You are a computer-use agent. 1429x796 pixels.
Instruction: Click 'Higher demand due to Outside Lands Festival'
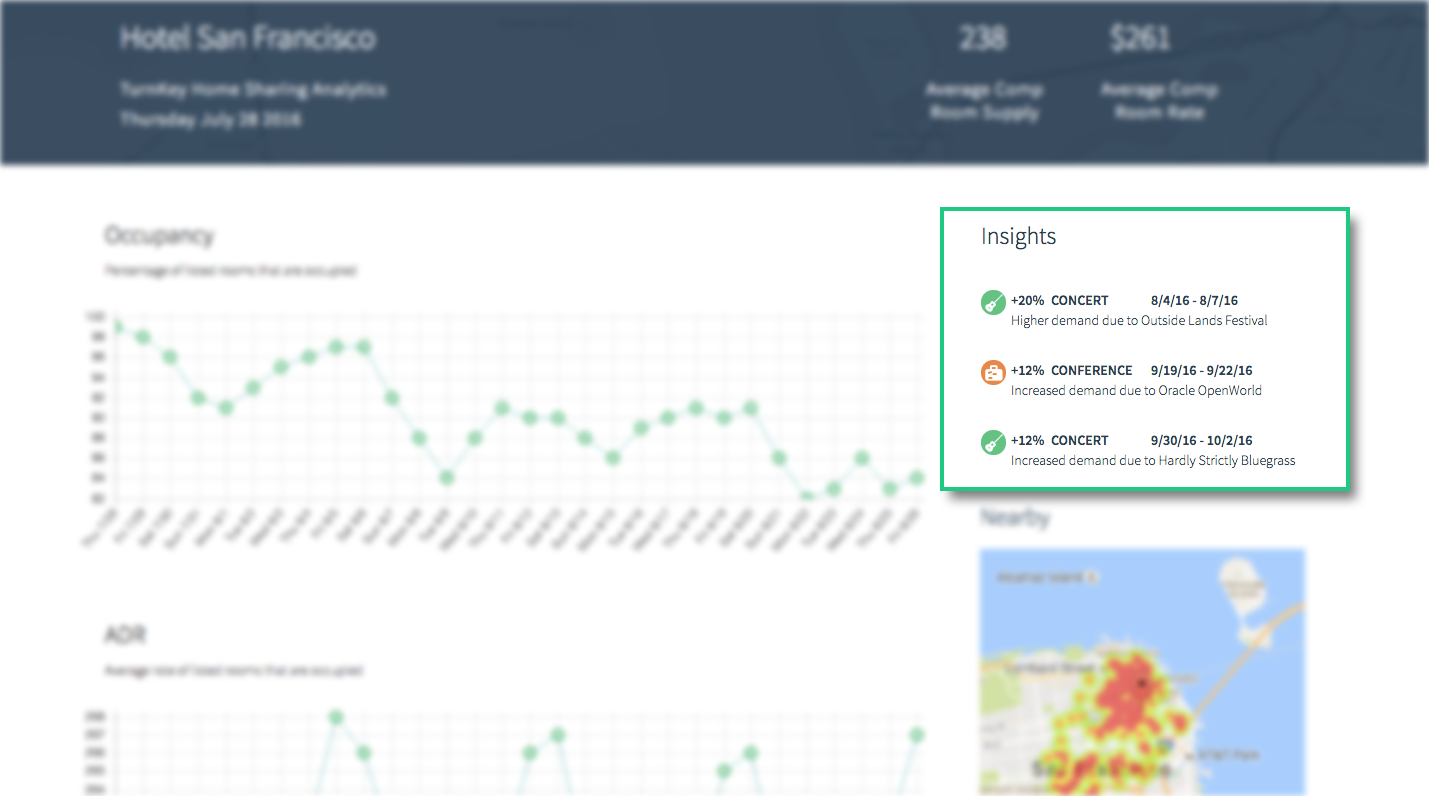[x=1139, y=321]
